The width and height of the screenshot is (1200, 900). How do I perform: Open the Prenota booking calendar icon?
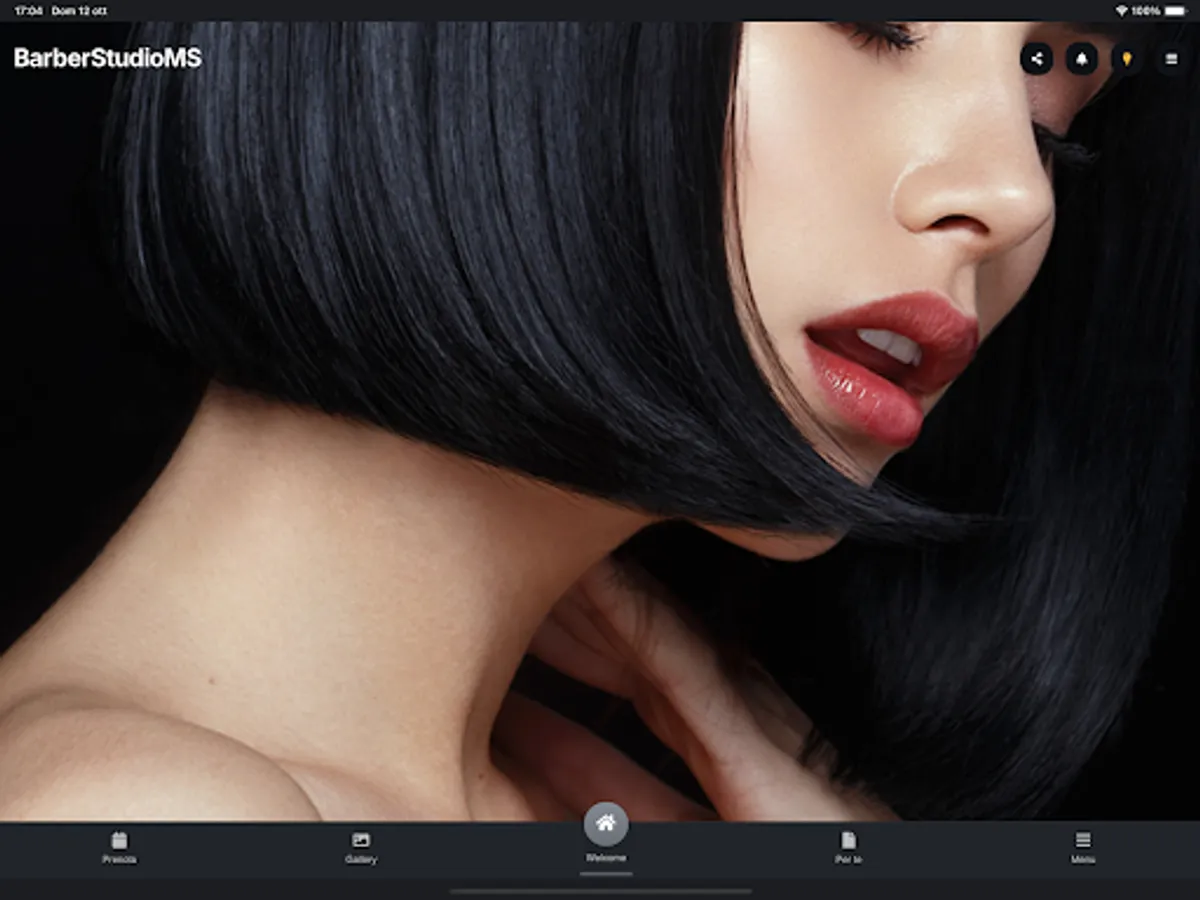(118, 840)
